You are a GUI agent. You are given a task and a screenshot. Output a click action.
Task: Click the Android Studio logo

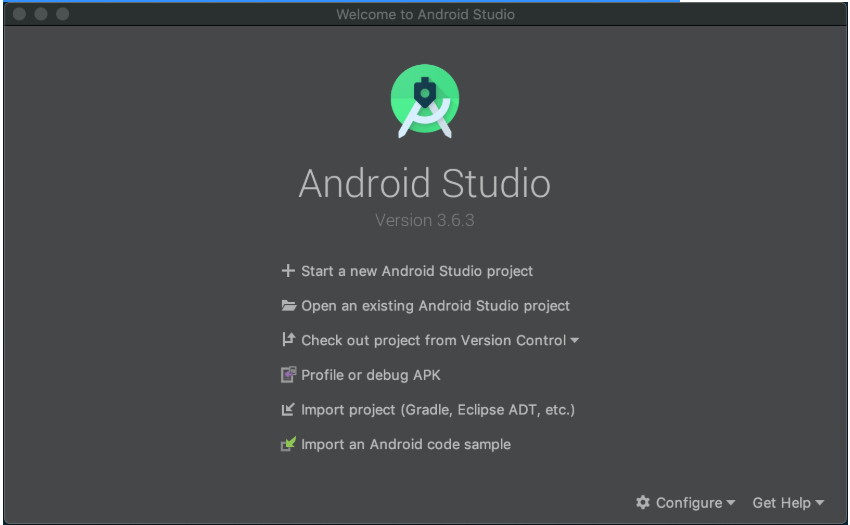[x=425, y=100]
